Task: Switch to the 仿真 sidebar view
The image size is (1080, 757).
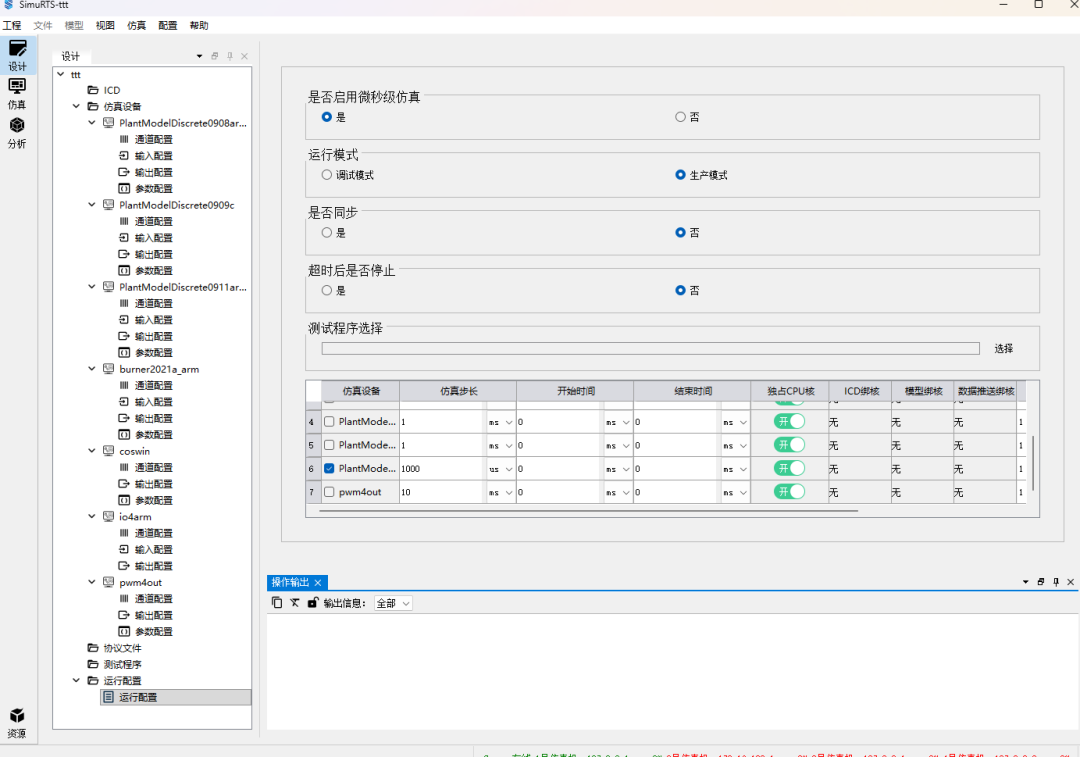Action: coord(17,94)
